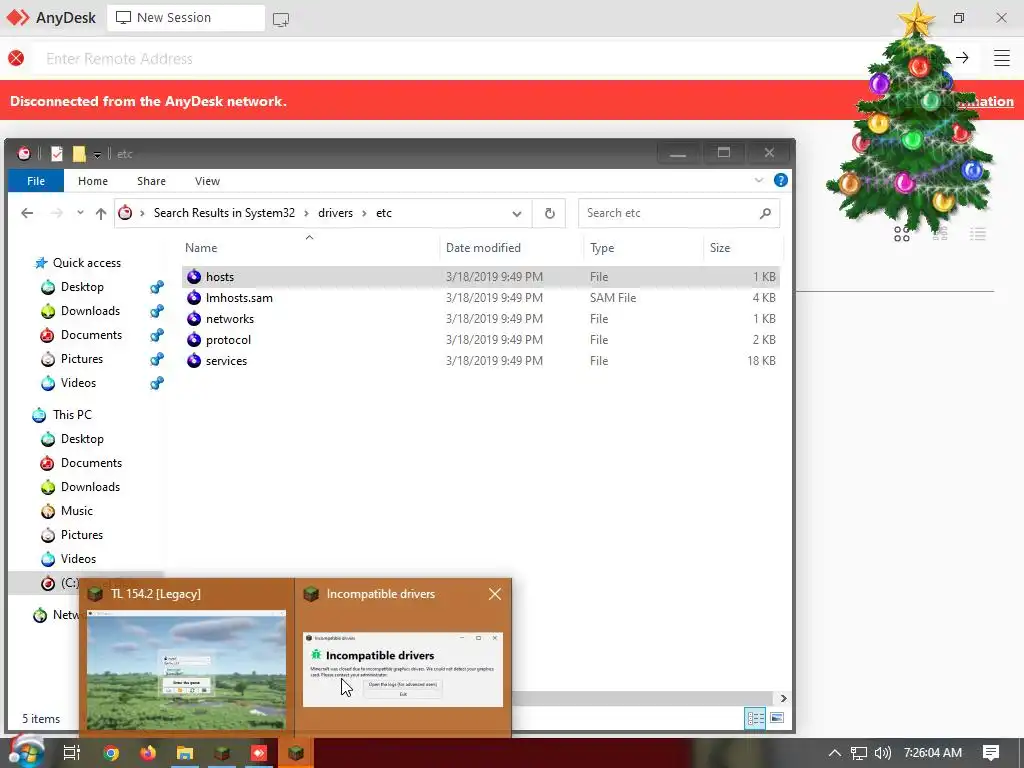Expand the address bar history dropdown
1024x768 pixels.
(517, 214)
